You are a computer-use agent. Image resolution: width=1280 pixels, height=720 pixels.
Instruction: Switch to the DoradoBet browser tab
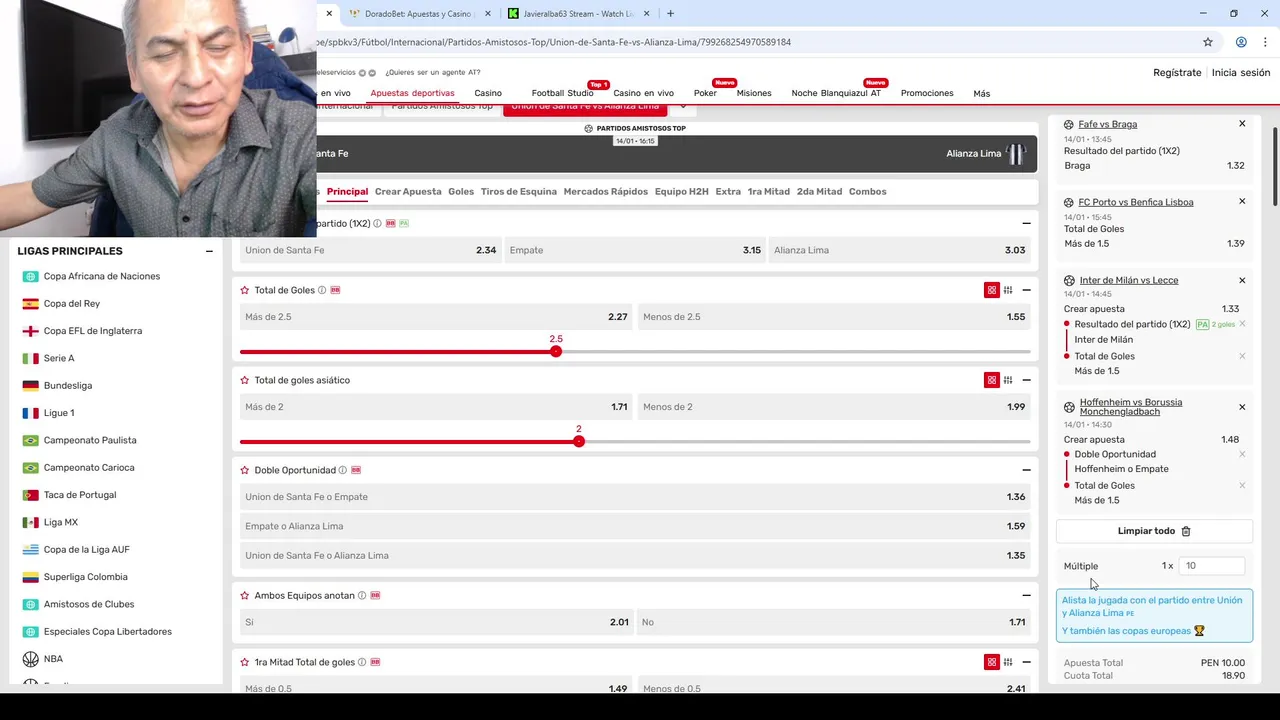pos(418,14)
